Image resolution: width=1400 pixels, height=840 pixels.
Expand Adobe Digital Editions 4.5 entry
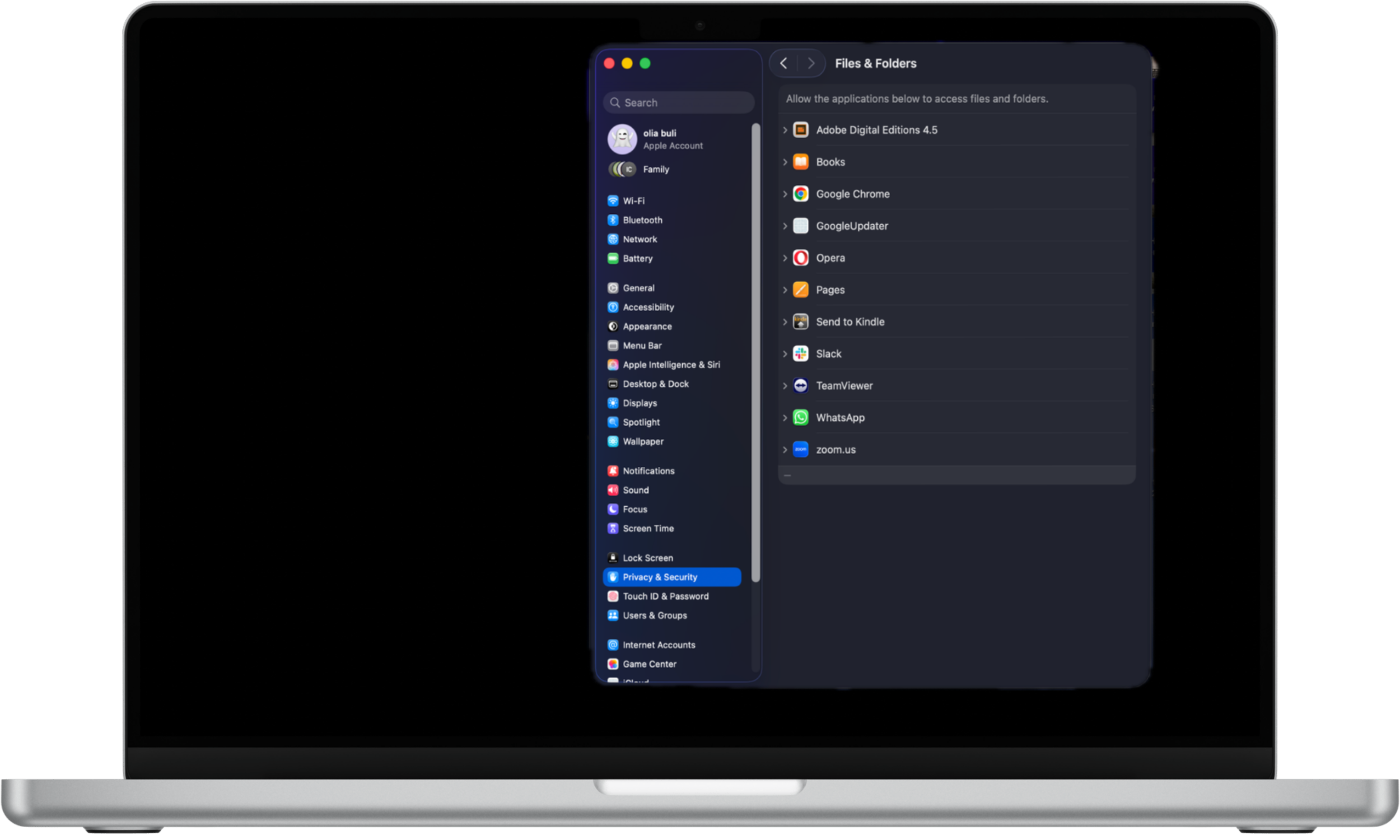785,129
